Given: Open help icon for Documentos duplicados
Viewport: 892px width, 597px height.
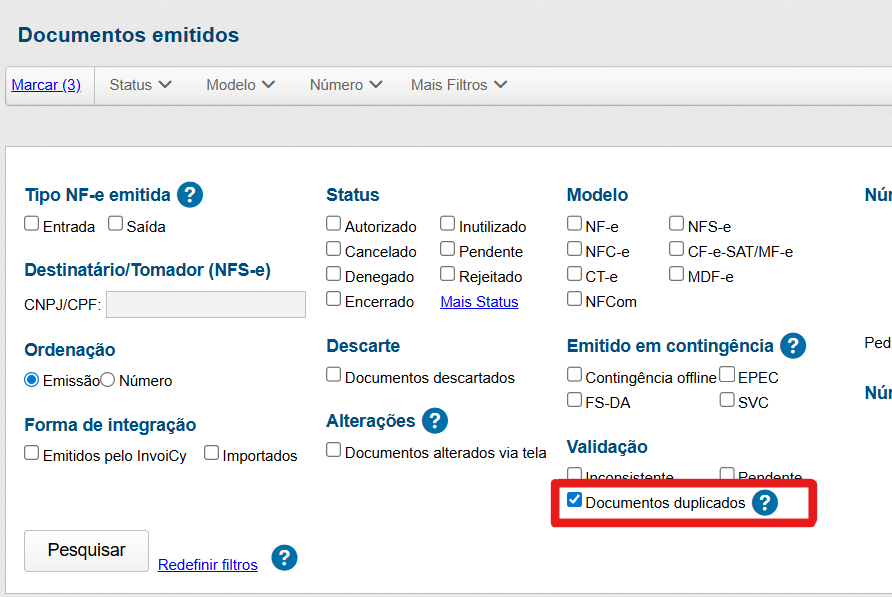Looking at the screenshot, I should (764, 503).
